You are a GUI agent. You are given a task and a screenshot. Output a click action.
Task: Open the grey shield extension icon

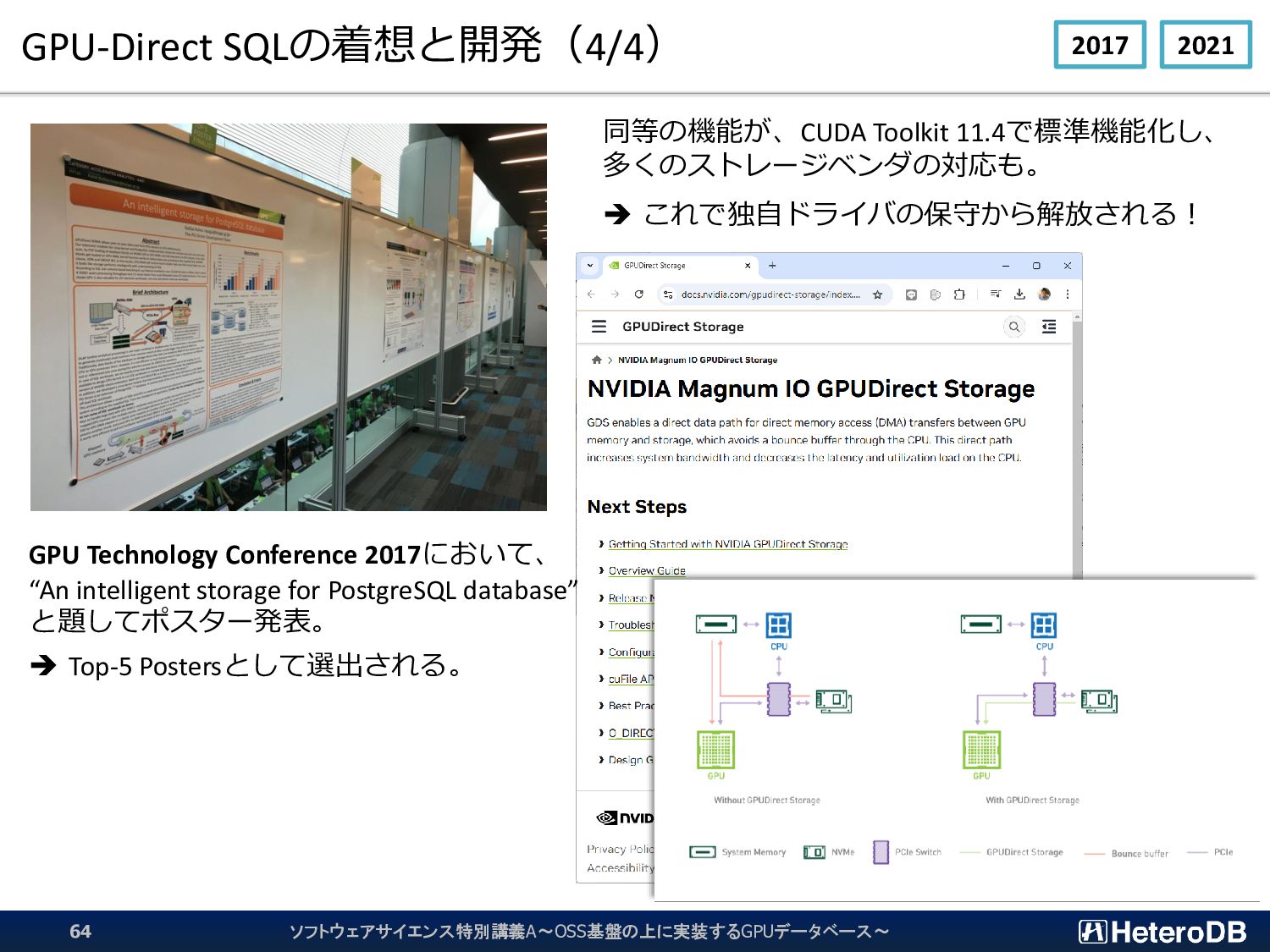click(x=935, y=294)
